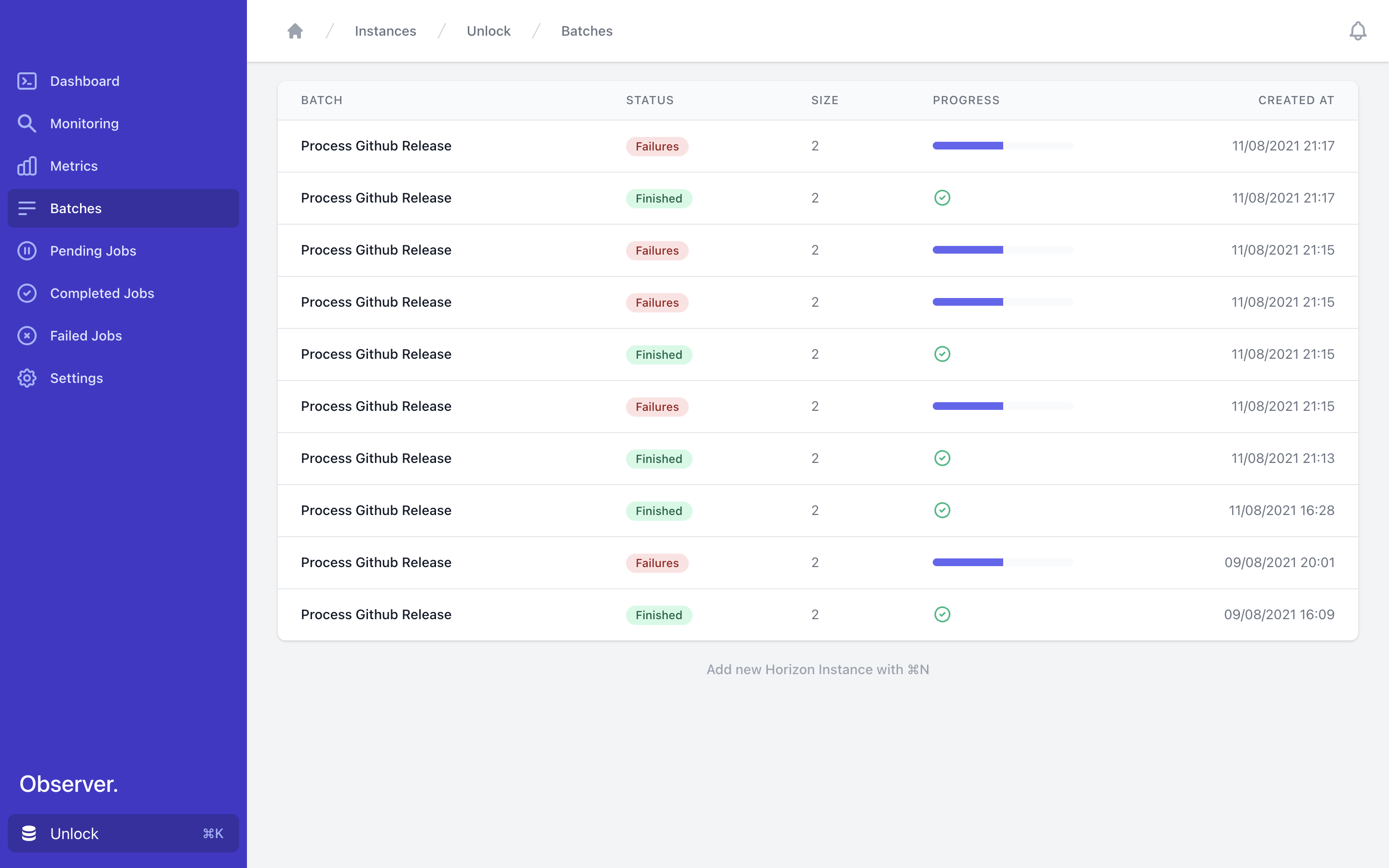Click progress bar of 20:01 batch
The image size is (1389, 868).
1002,563
